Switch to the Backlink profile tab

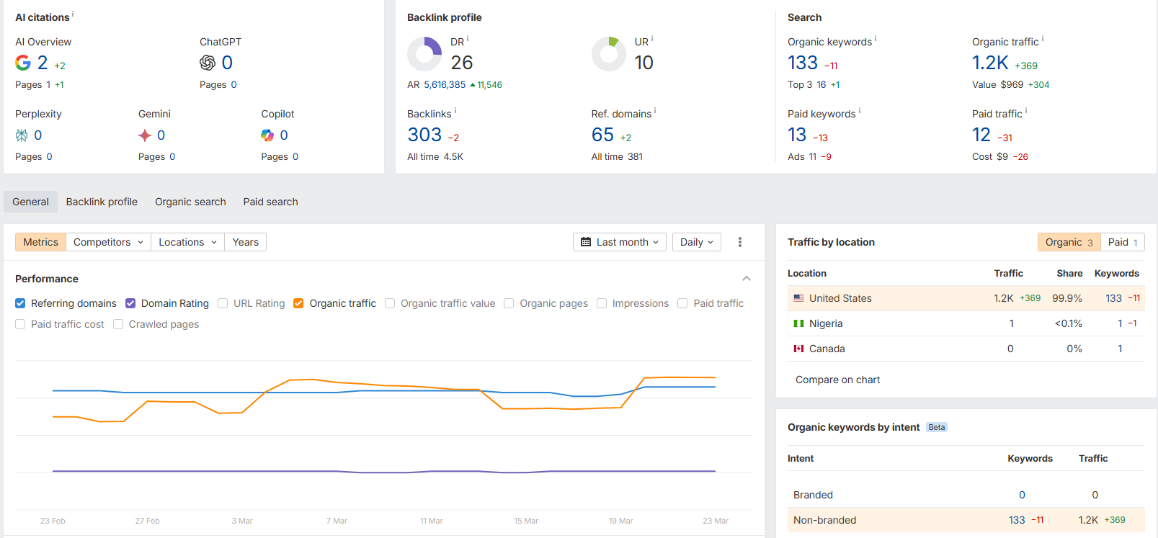click(x=102, y=202)
